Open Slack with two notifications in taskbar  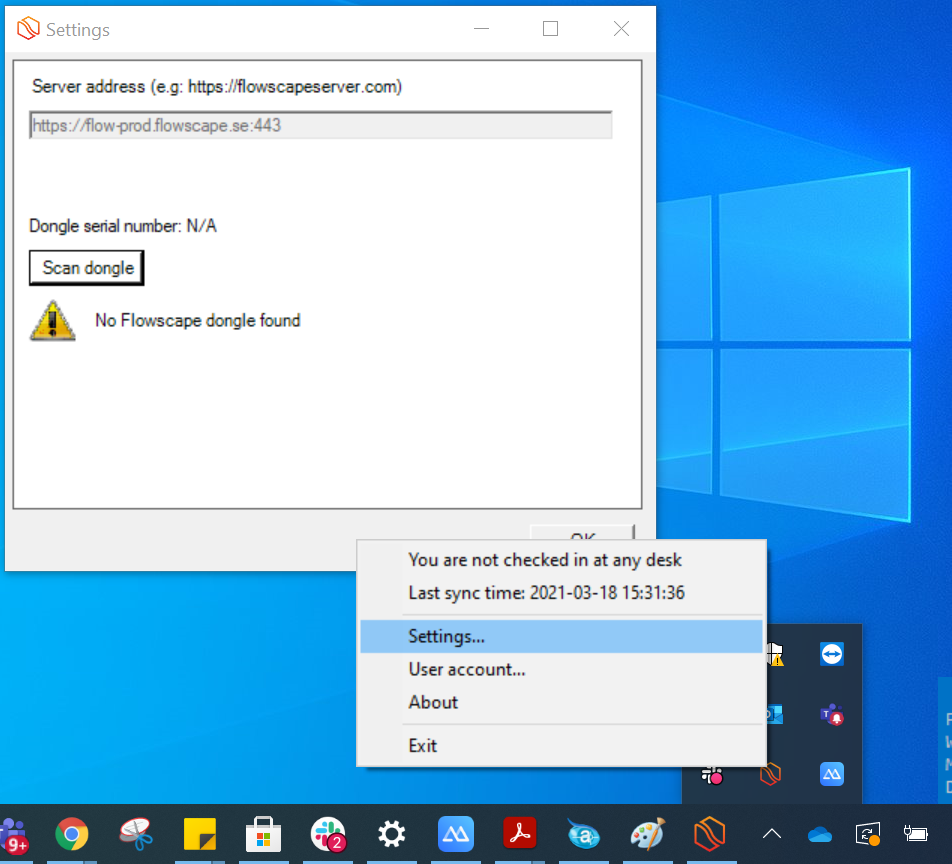tap(328, 834)
